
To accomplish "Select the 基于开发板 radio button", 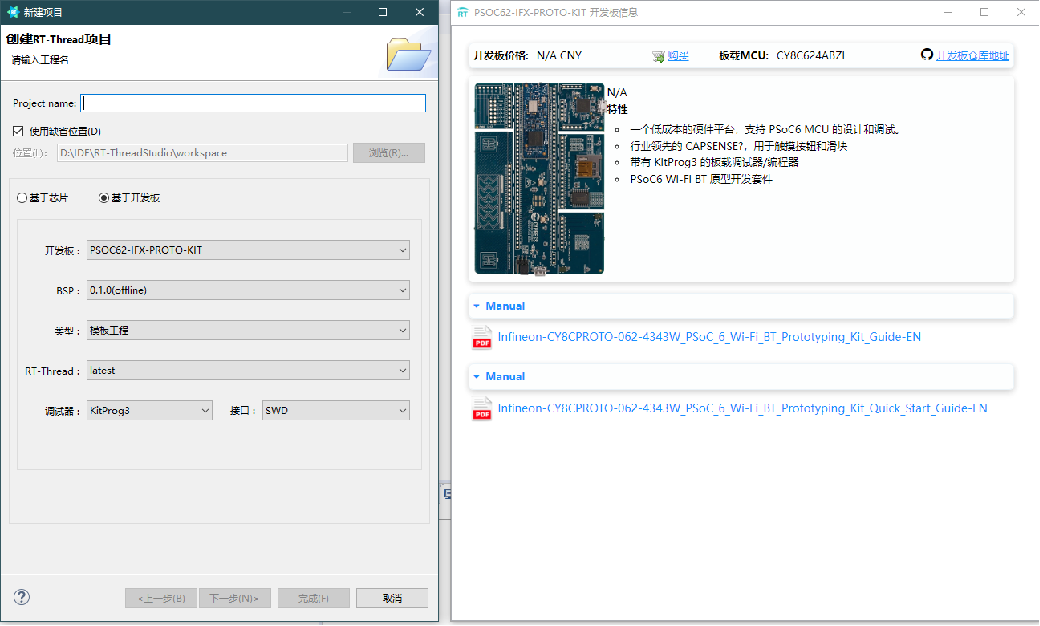I will 104,198.
